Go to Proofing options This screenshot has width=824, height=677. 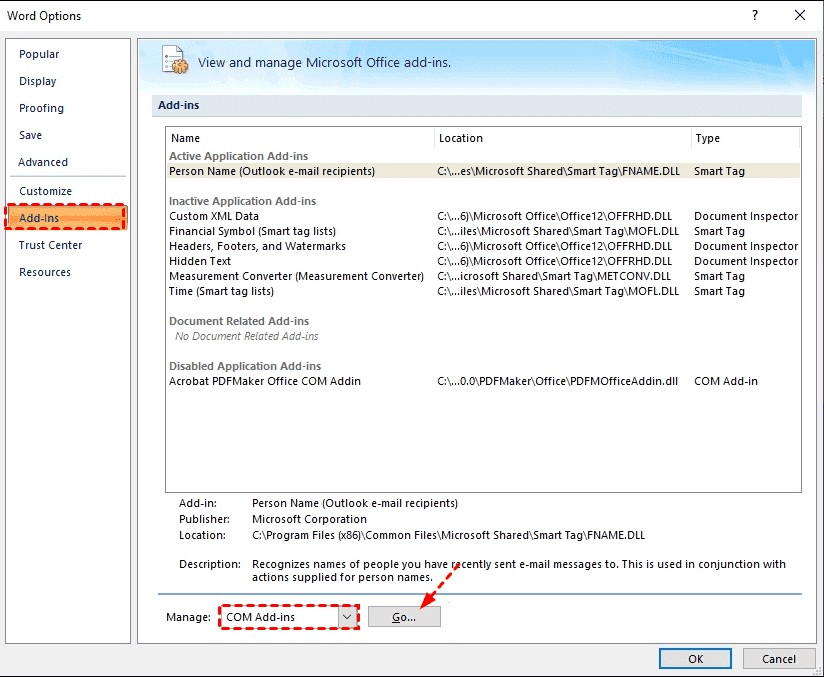point(42,108)
